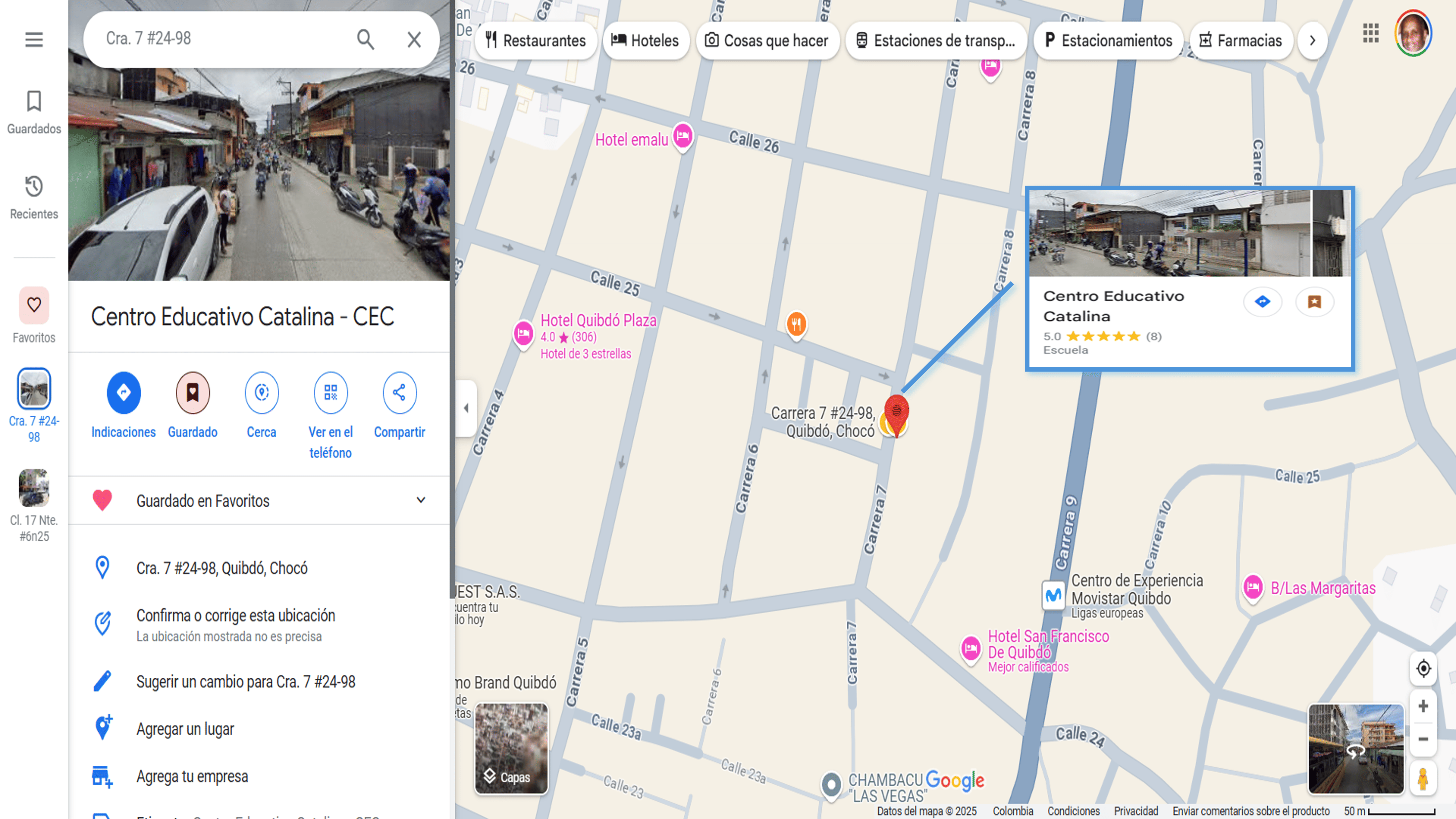Click the Hotel emalu map pin
The height and width of the screenshot is (819, 1456).
coord(683,137)
